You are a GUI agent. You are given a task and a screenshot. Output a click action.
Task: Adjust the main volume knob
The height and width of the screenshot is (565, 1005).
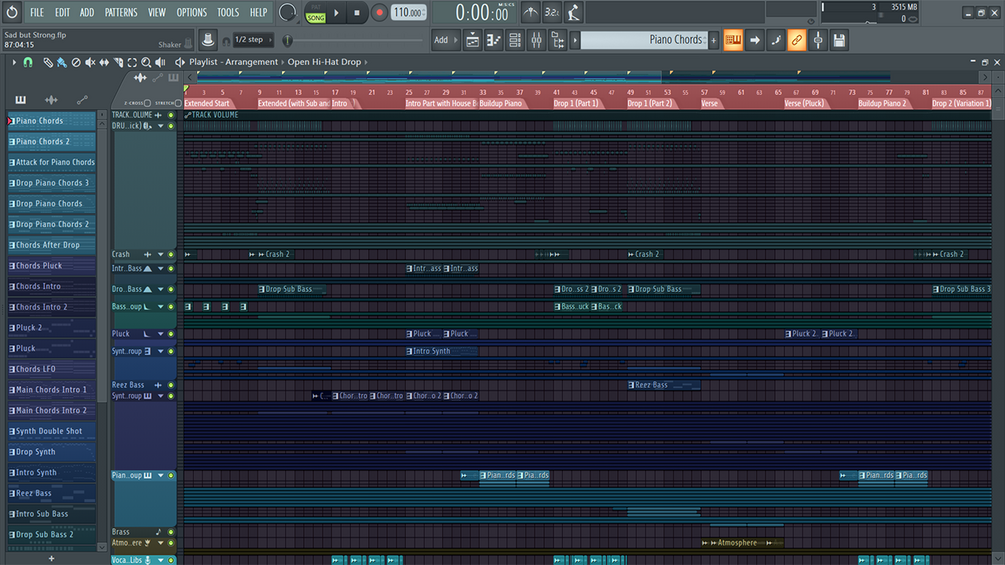pos(287,12)
